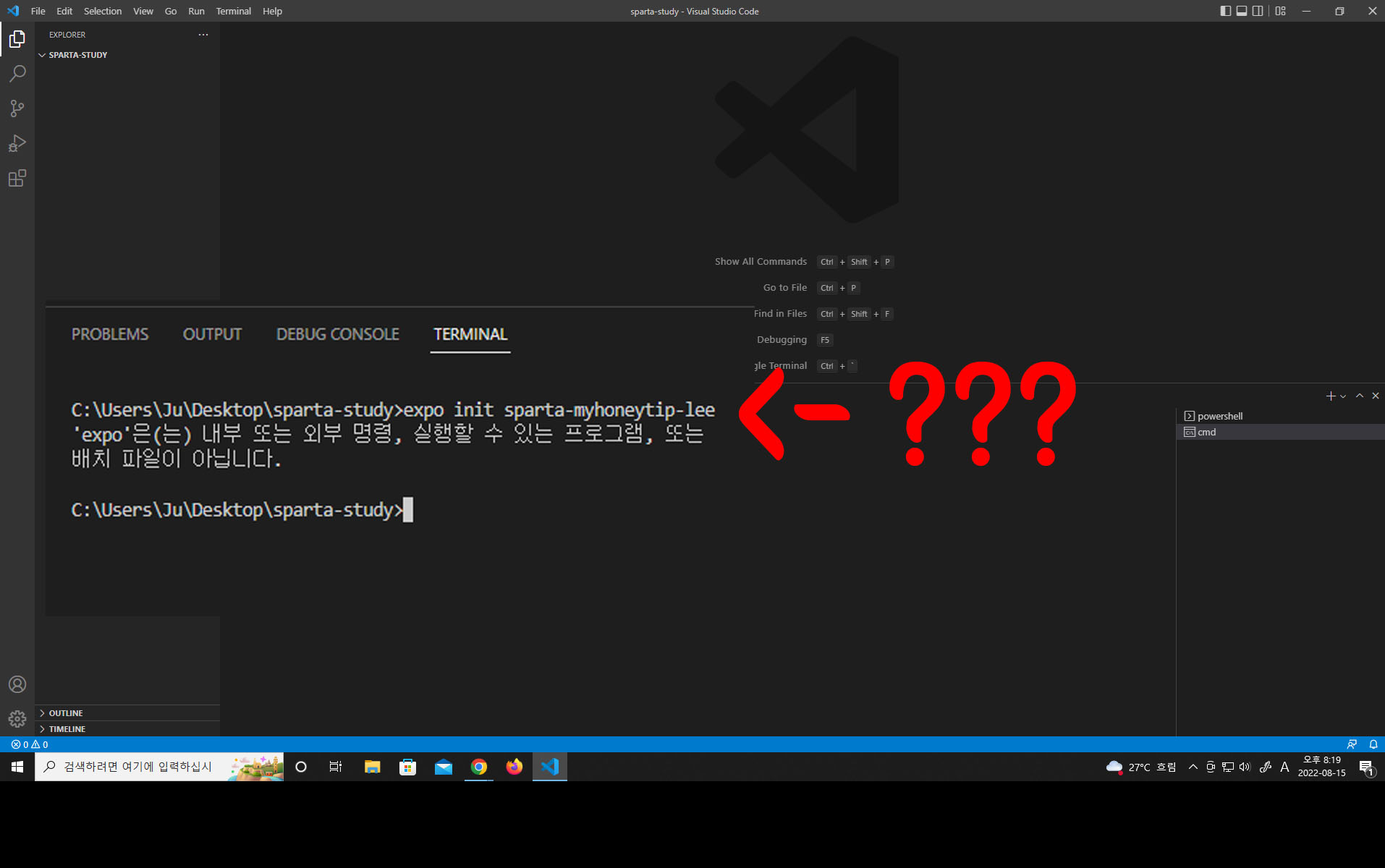Open the Windows Start menu

click(x=17, y=767)
